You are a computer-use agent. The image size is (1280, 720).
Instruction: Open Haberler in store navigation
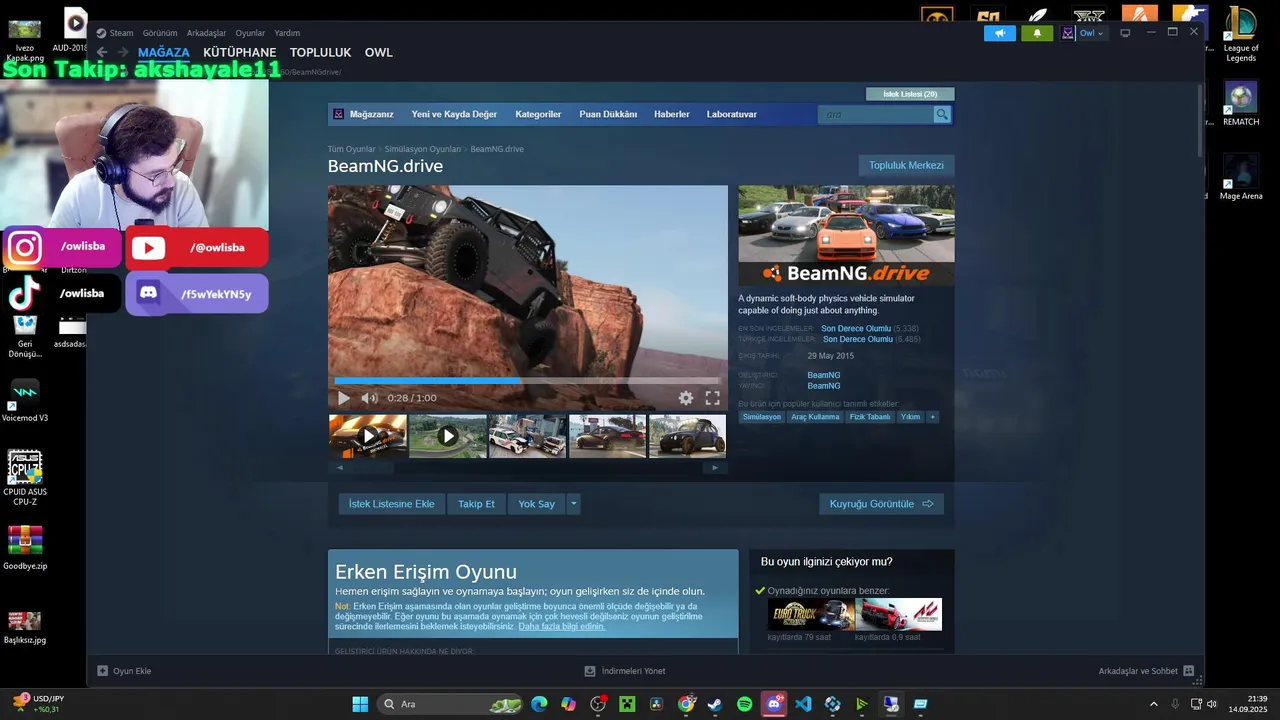[672, 114]
